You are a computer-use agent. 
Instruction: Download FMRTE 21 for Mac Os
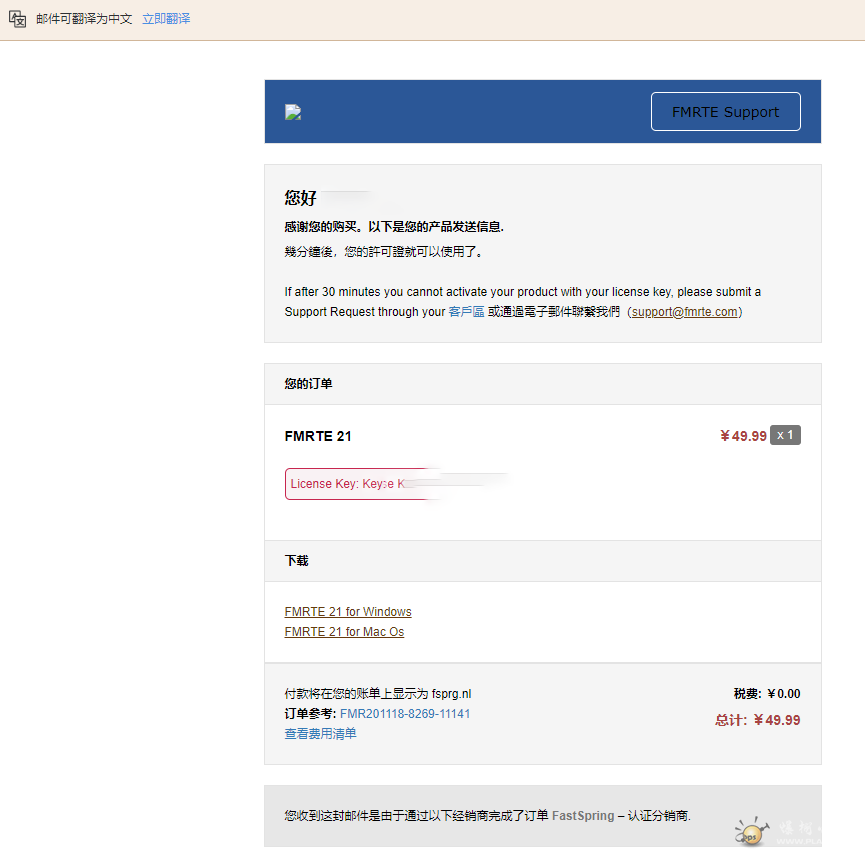(344, 632)
